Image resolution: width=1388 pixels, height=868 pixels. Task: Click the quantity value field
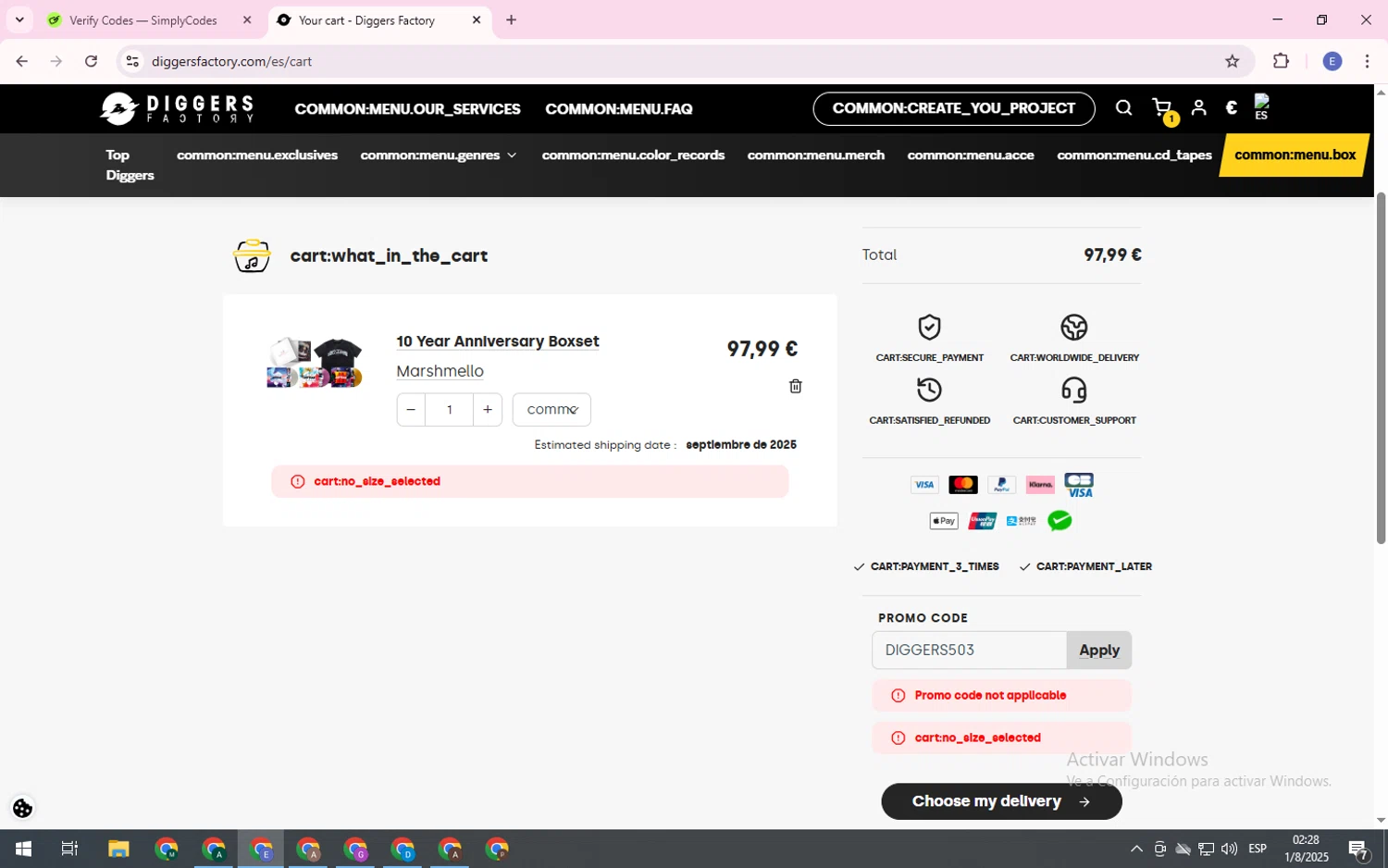(450, 409)
